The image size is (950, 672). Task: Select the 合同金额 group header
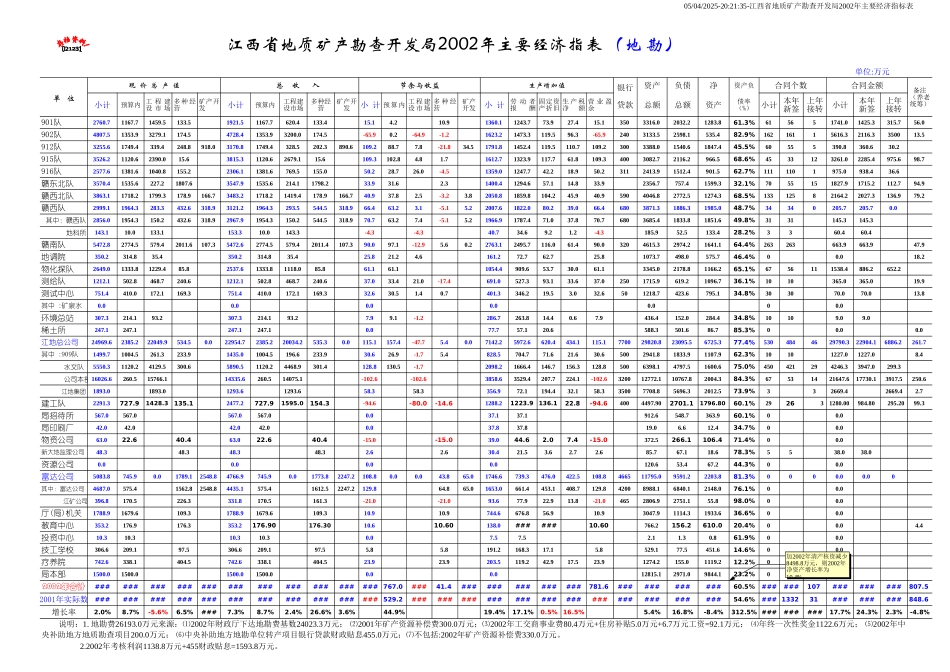[866, 85]
